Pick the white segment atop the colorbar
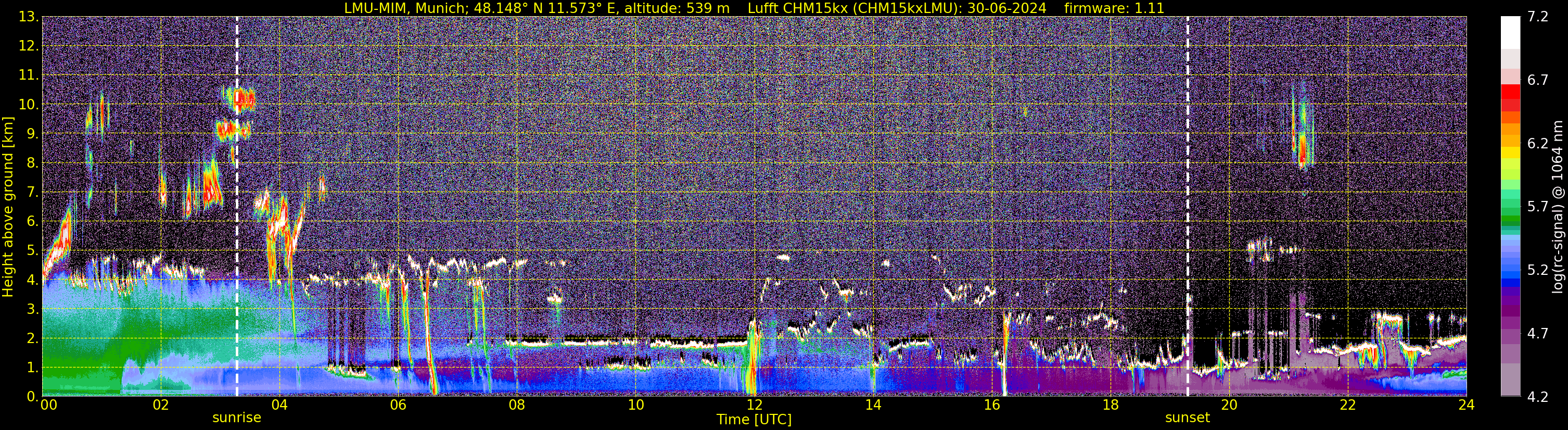This screenshot has width=1568, height=430. point(1511,32)
